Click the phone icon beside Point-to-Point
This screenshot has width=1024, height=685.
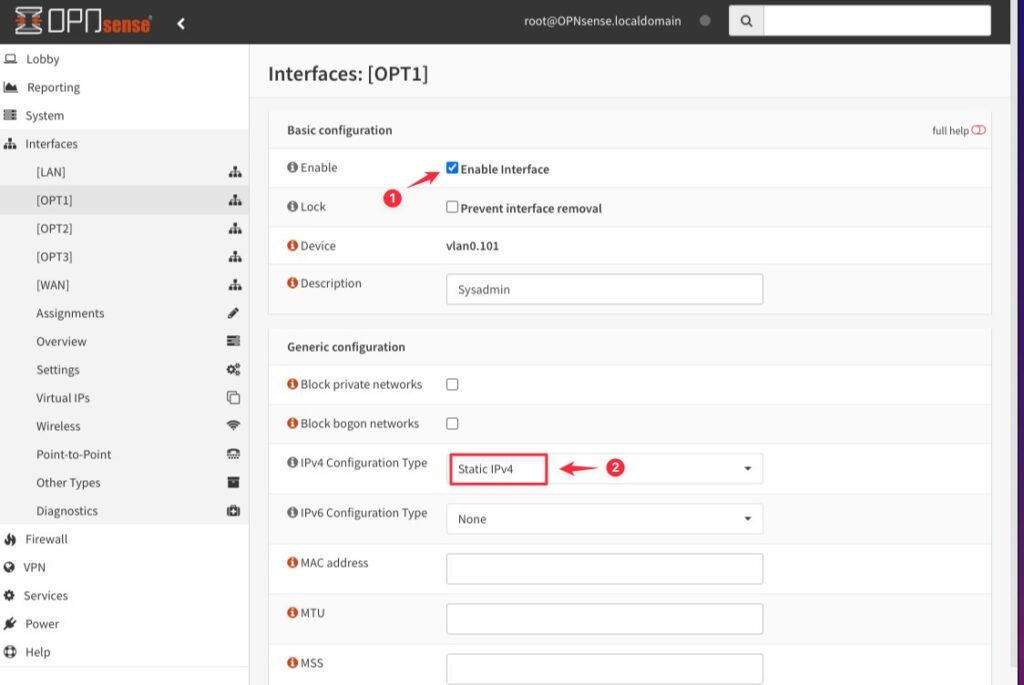point(233,454)
